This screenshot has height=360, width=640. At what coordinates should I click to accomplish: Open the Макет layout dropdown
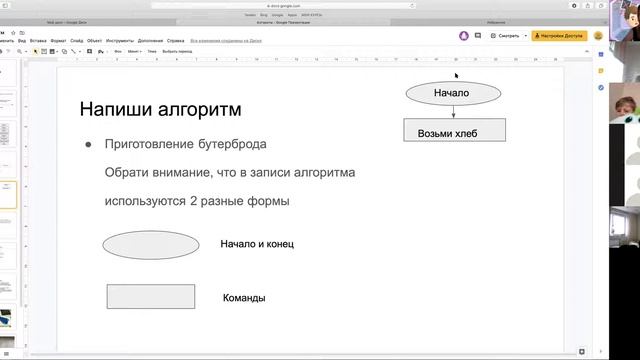[134, 51]
